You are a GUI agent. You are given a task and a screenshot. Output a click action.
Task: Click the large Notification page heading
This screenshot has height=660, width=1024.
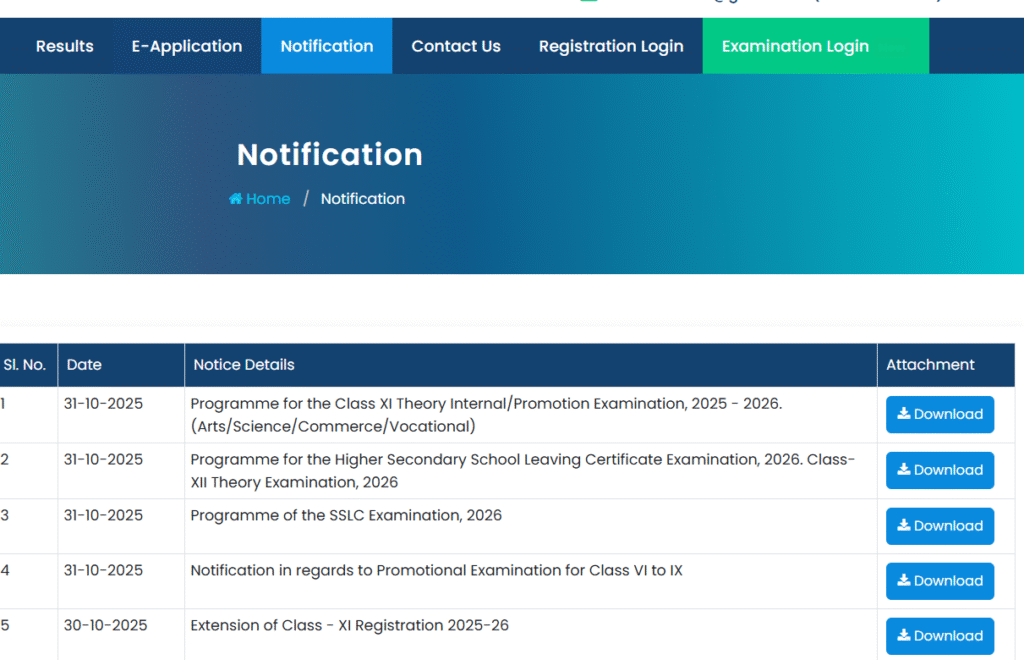click(330, 155)
